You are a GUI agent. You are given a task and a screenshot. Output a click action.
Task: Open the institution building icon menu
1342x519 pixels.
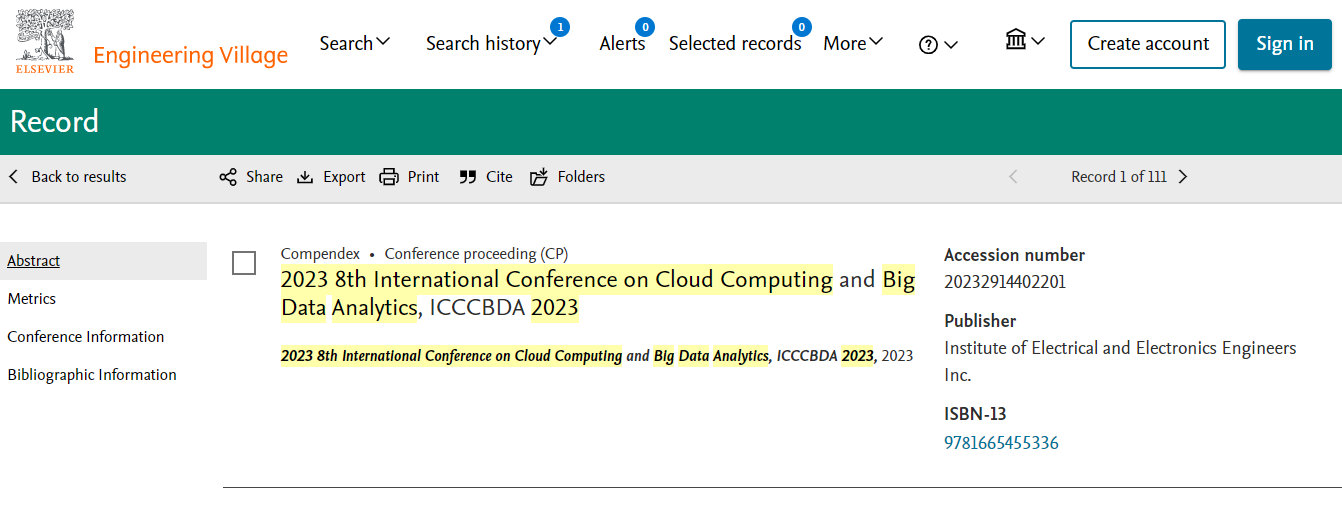click(x=1025, y=40)
